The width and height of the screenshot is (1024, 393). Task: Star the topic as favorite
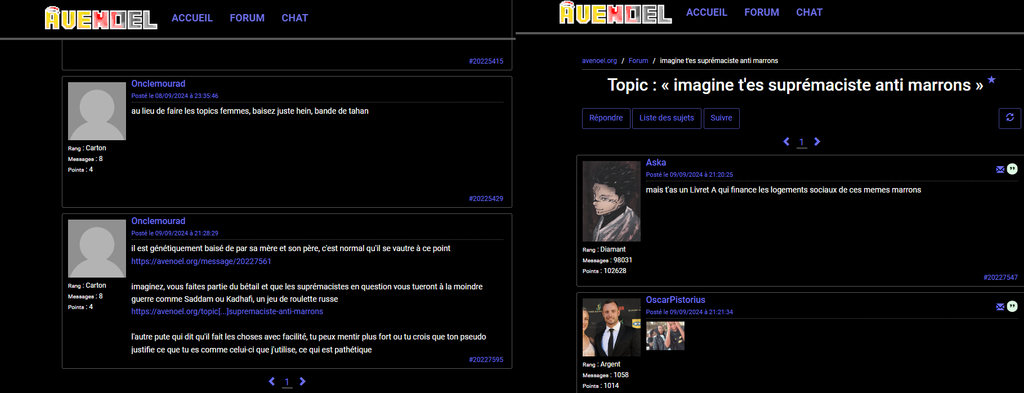(991, 80)
